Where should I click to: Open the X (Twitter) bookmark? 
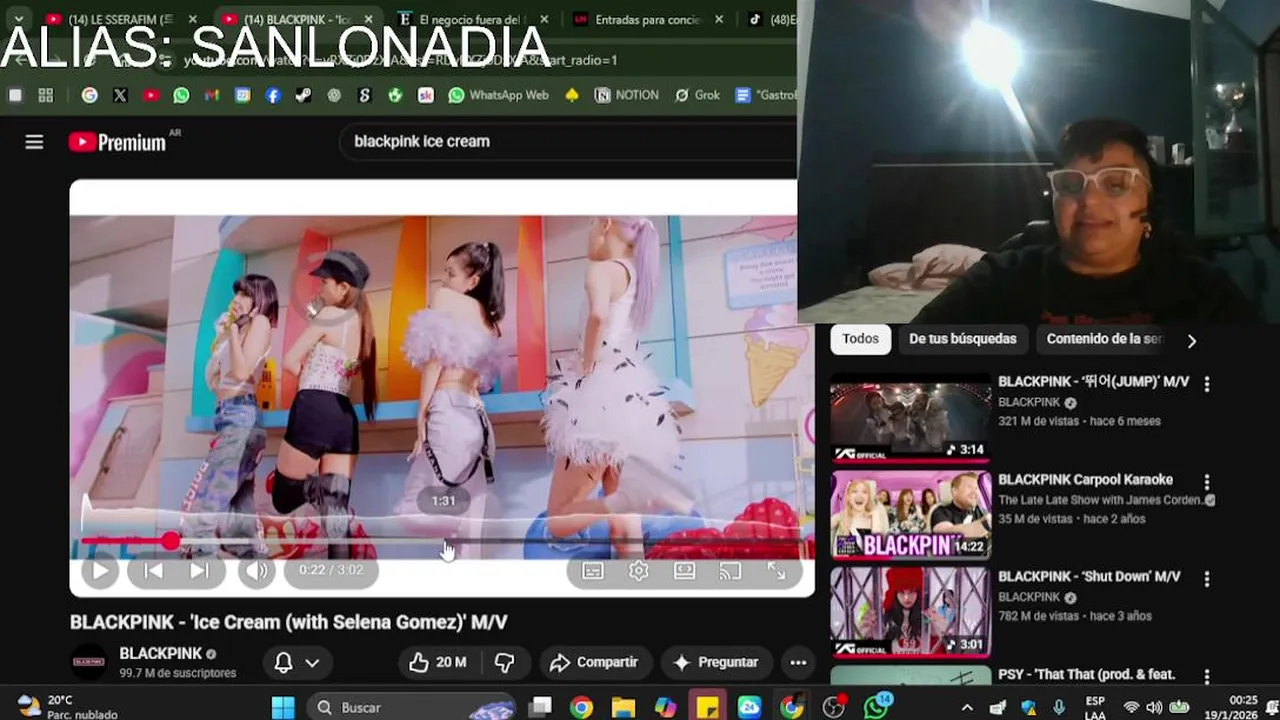(x=120, y=95)
